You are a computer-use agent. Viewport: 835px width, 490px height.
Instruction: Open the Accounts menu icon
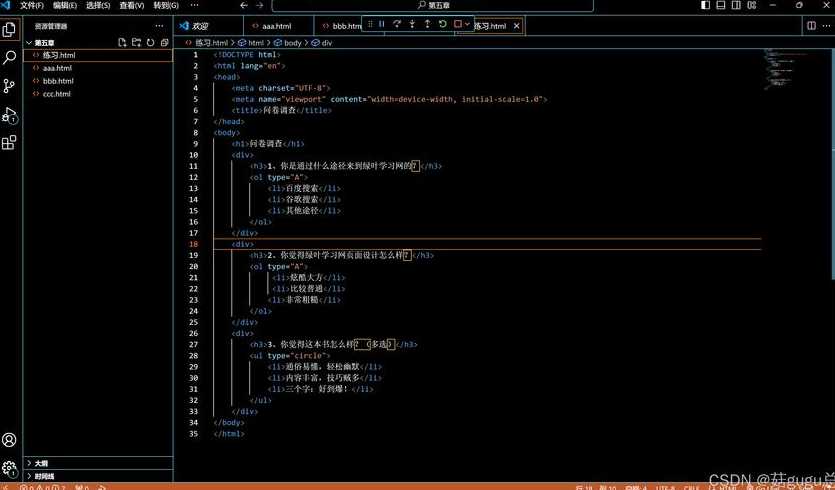[9, 440]
